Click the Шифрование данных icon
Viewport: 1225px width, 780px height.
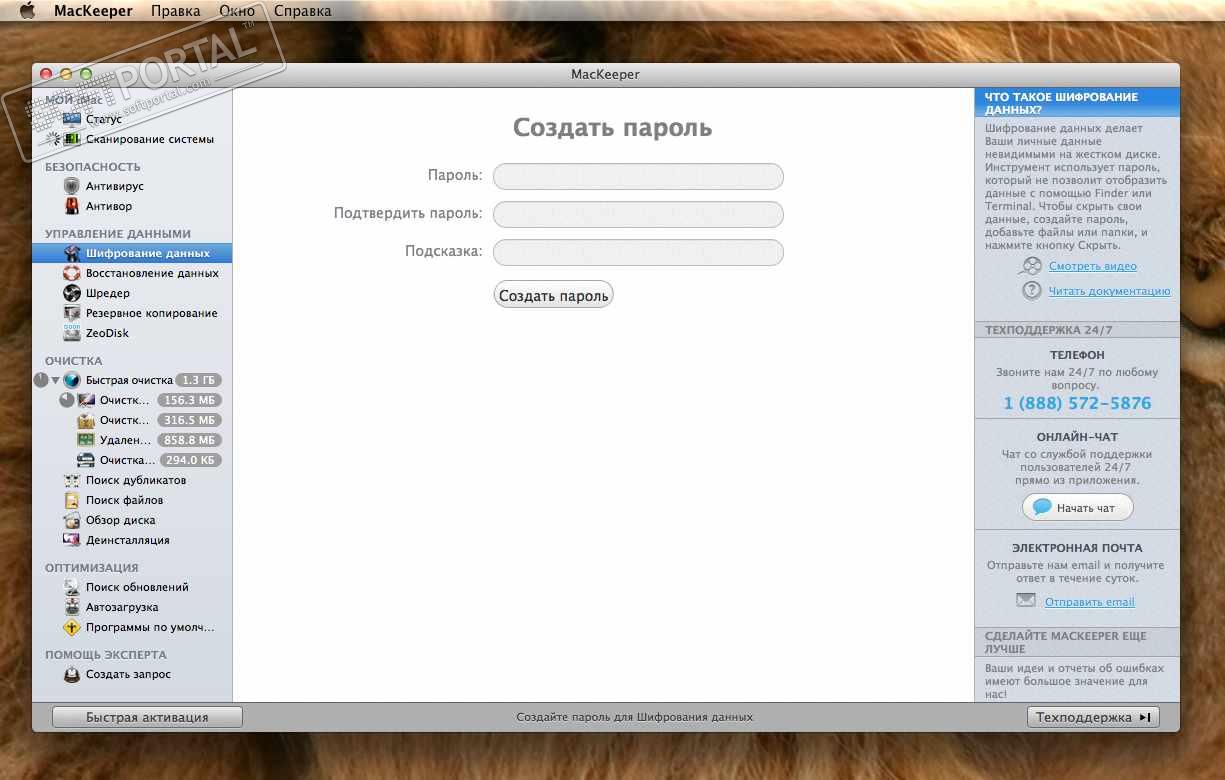[72, 253]
